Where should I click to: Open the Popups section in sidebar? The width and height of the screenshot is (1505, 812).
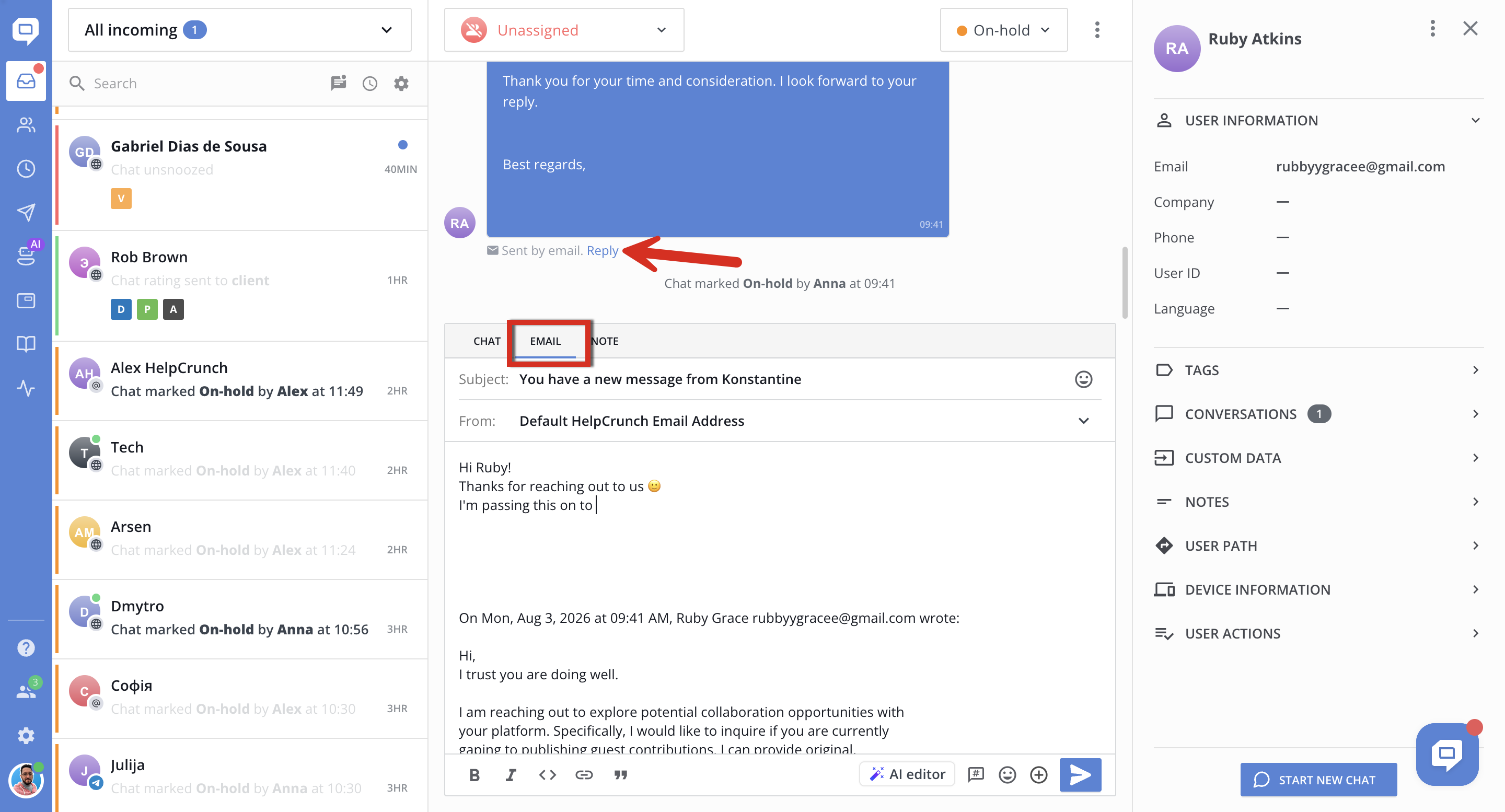(26, 300)
